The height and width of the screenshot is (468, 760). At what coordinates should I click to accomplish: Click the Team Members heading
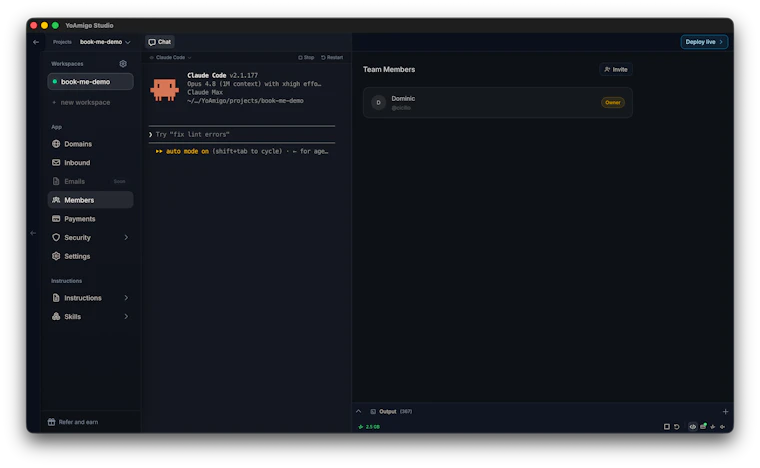389,70
